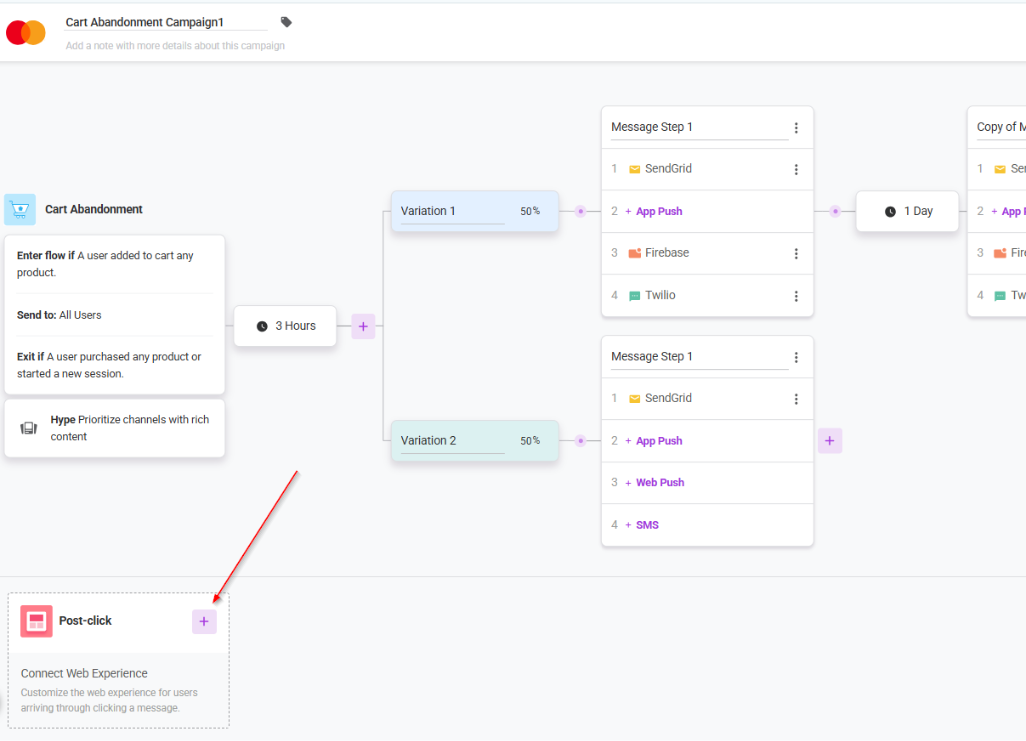Click the Cart Abandonment cart icon
This screenshot has height=741, width=1026.
[20, 209]
